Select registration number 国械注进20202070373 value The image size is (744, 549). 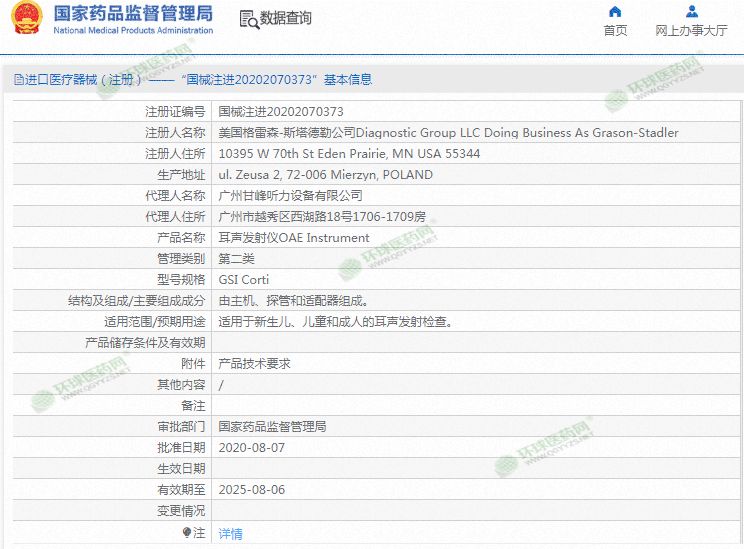[281, 112]
